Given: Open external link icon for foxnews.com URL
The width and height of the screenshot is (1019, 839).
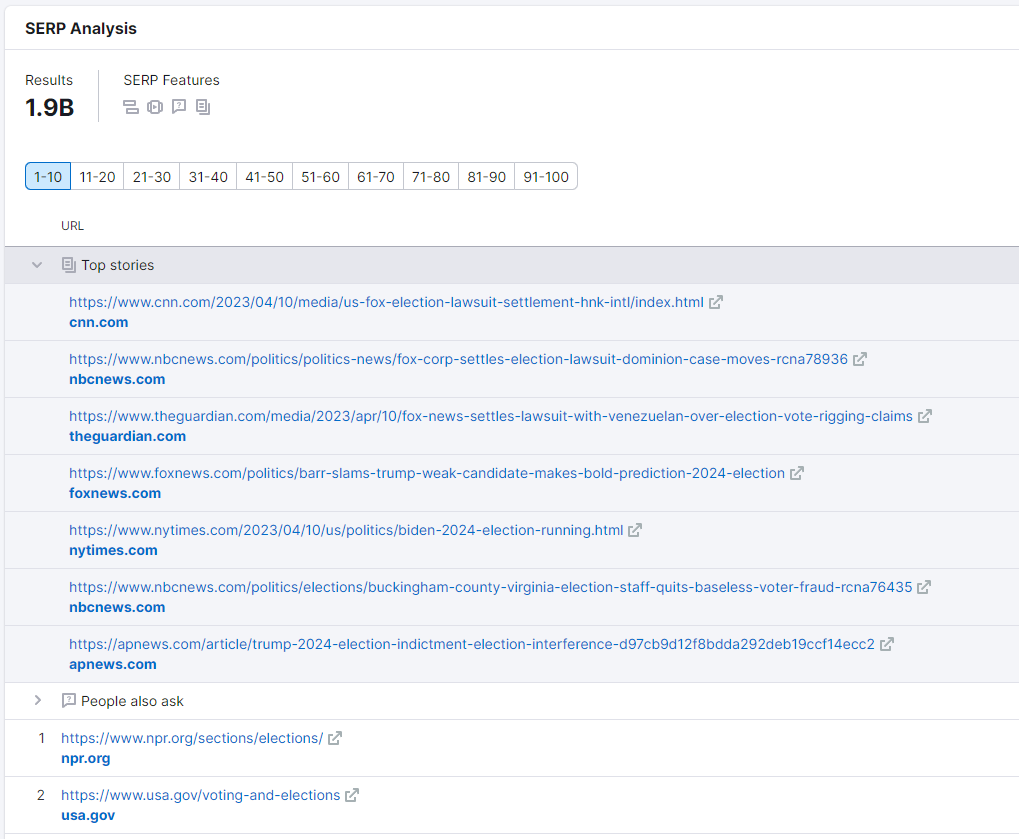Looking at the screenshot, I should (797, 473).
